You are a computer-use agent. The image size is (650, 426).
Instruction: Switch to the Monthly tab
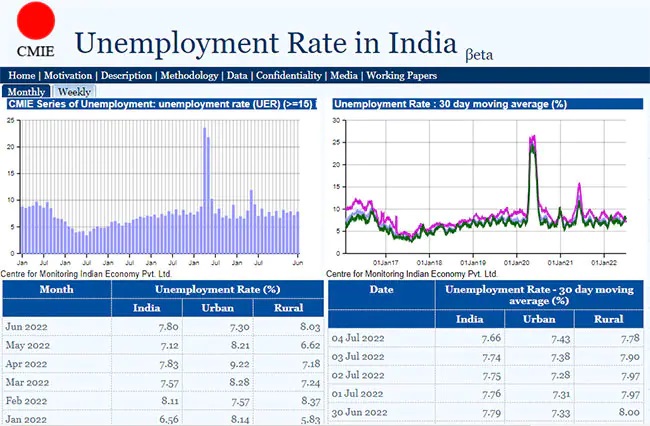pyautogui.click(x=26, y=91)
